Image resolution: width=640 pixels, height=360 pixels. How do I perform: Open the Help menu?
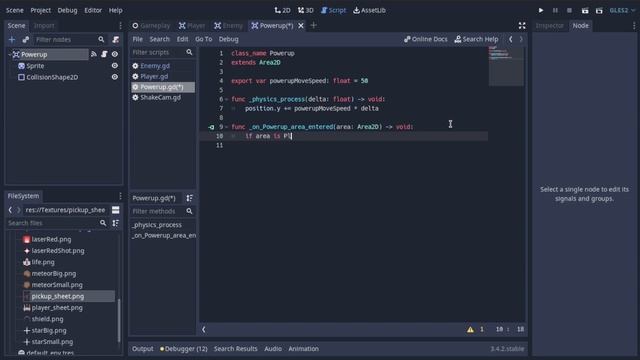coord(116,10)
